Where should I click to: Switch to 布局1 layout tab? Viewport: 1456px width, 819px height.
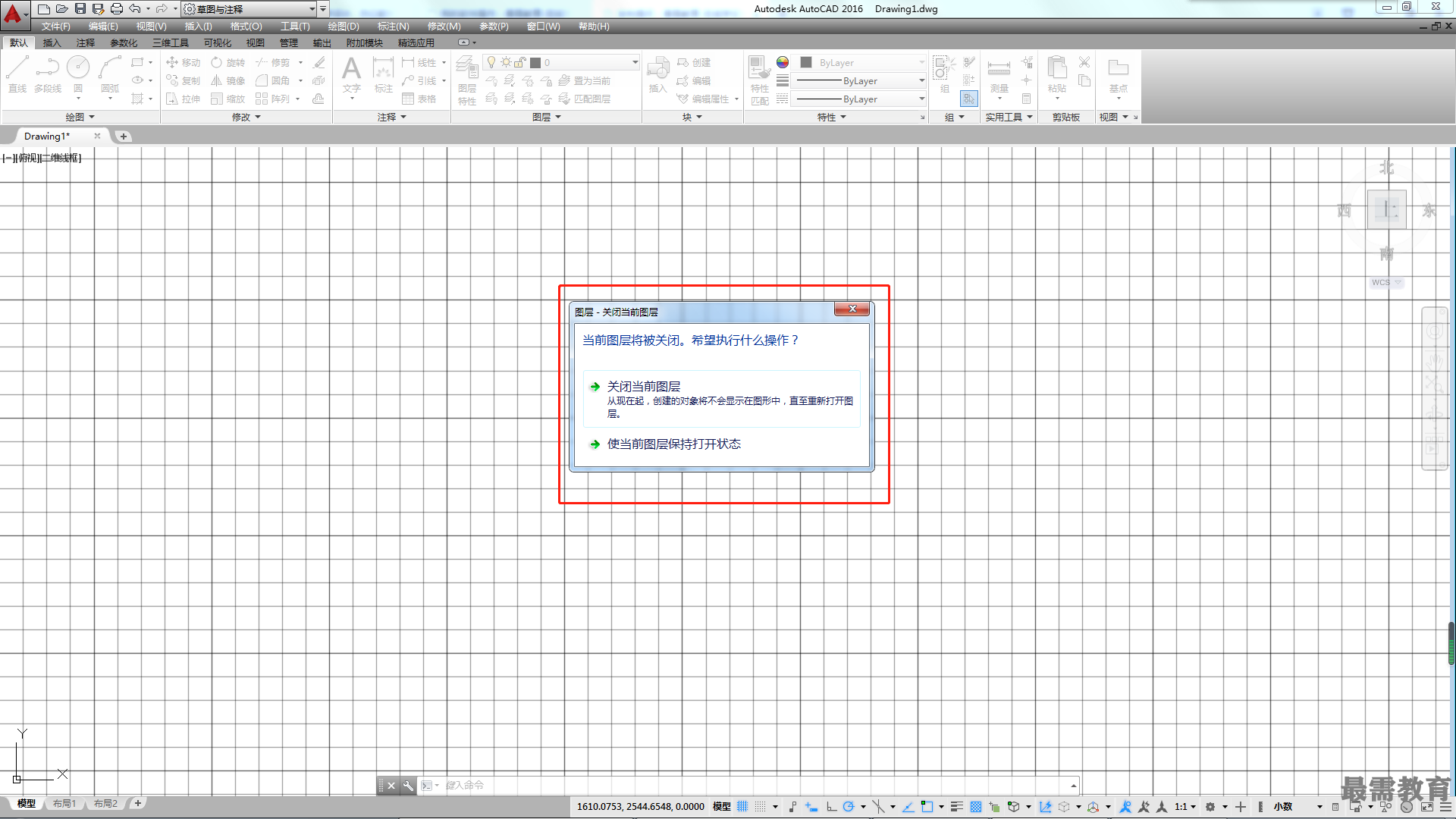[64, 803]
